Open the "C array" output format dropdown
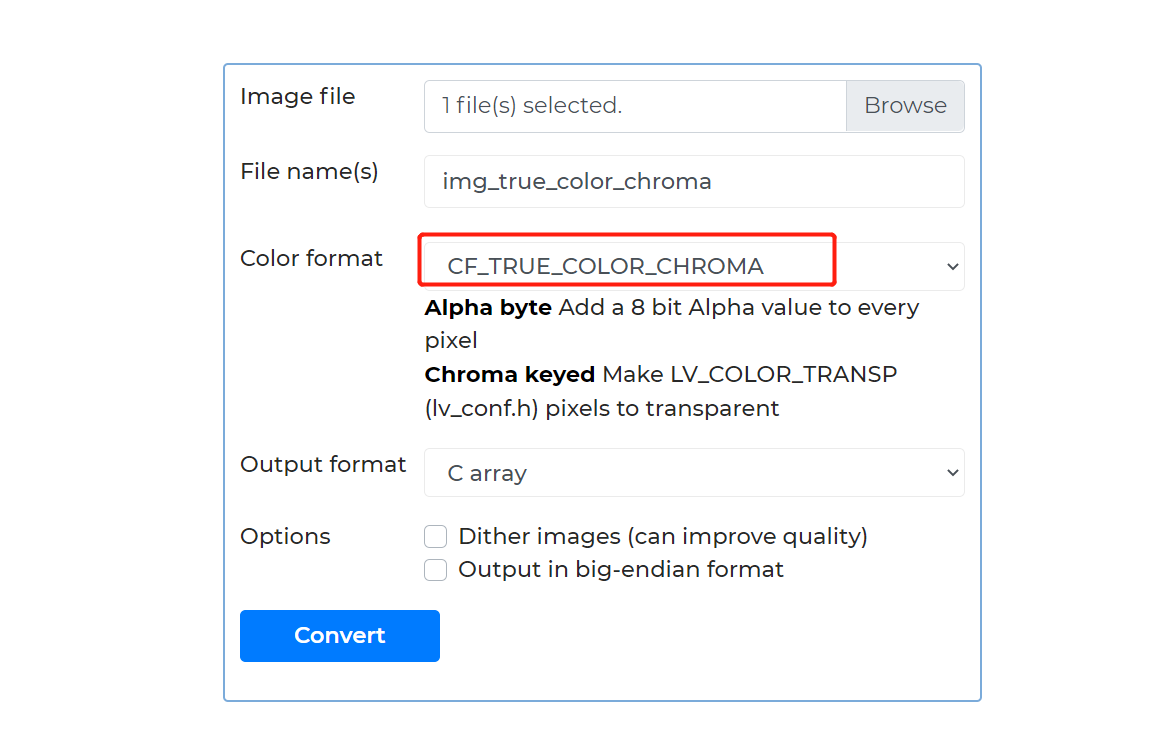The image size is (1175, 754). point(690,473)
